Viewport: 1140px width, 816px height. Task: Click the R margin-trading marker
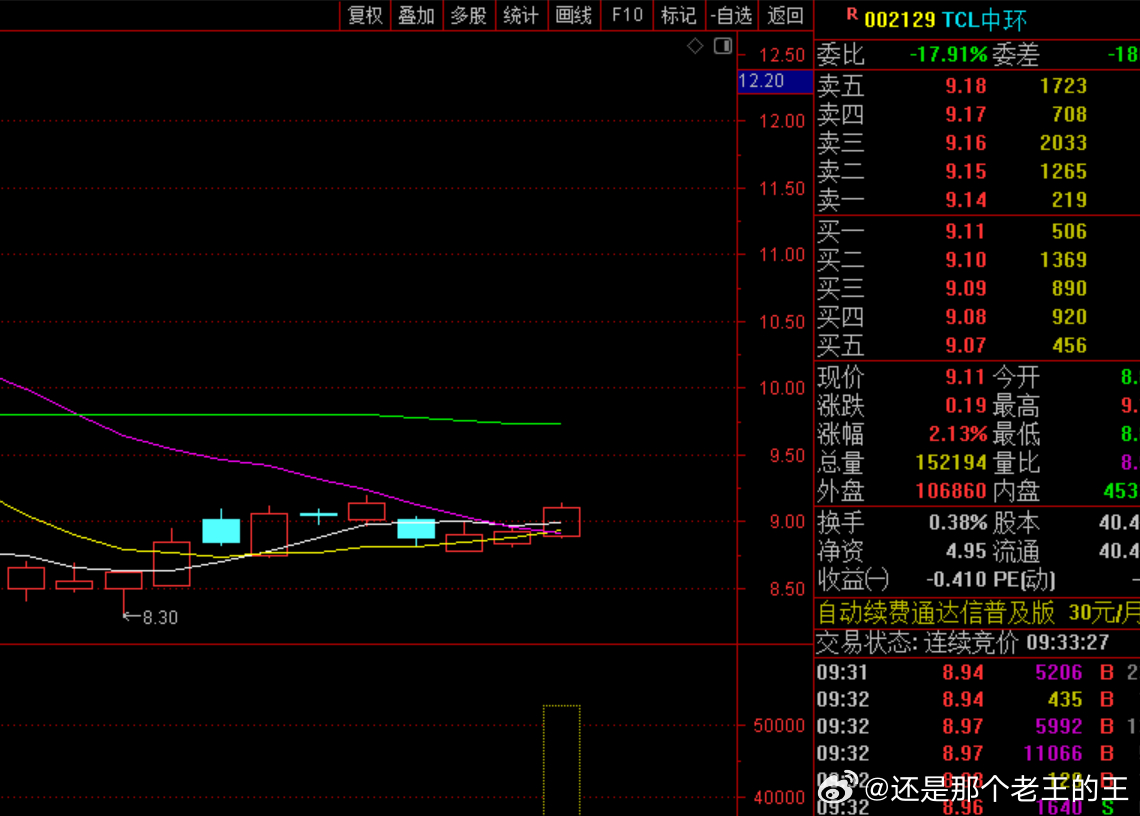pyautogui.click(x=852, y=15)
